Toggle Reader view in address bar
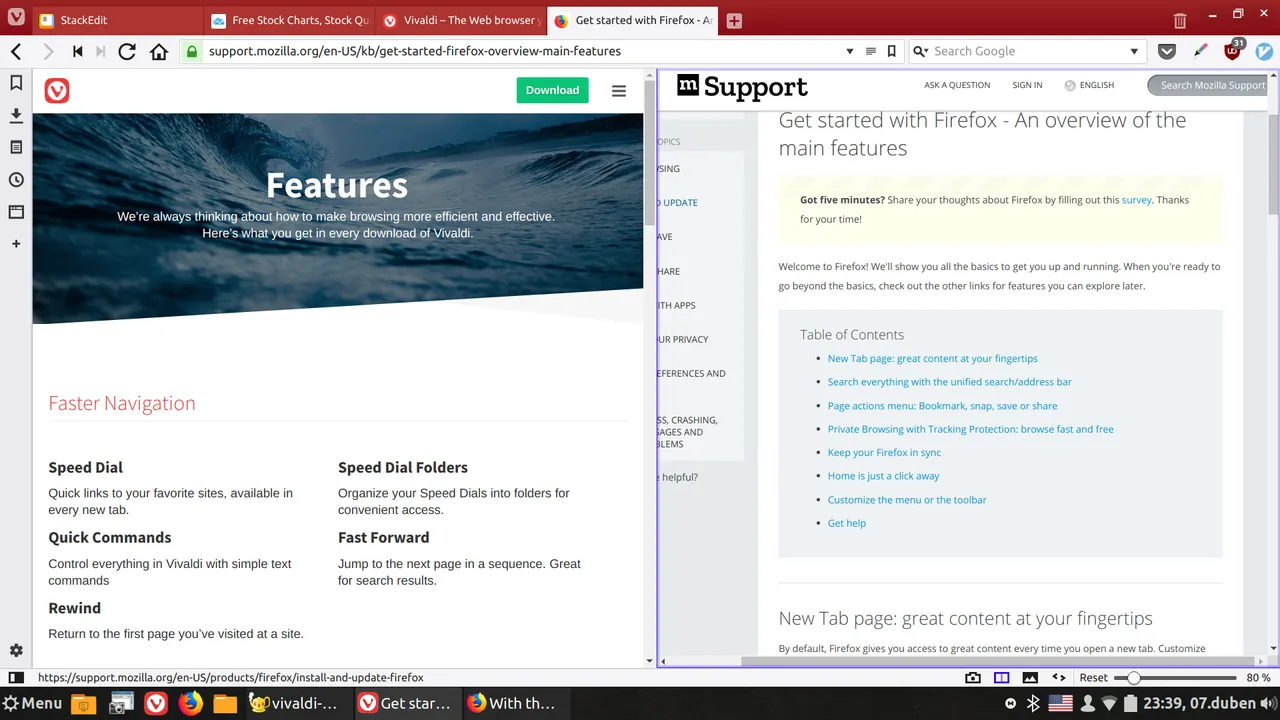This screenshot has width=1280, height=720. 870,51
